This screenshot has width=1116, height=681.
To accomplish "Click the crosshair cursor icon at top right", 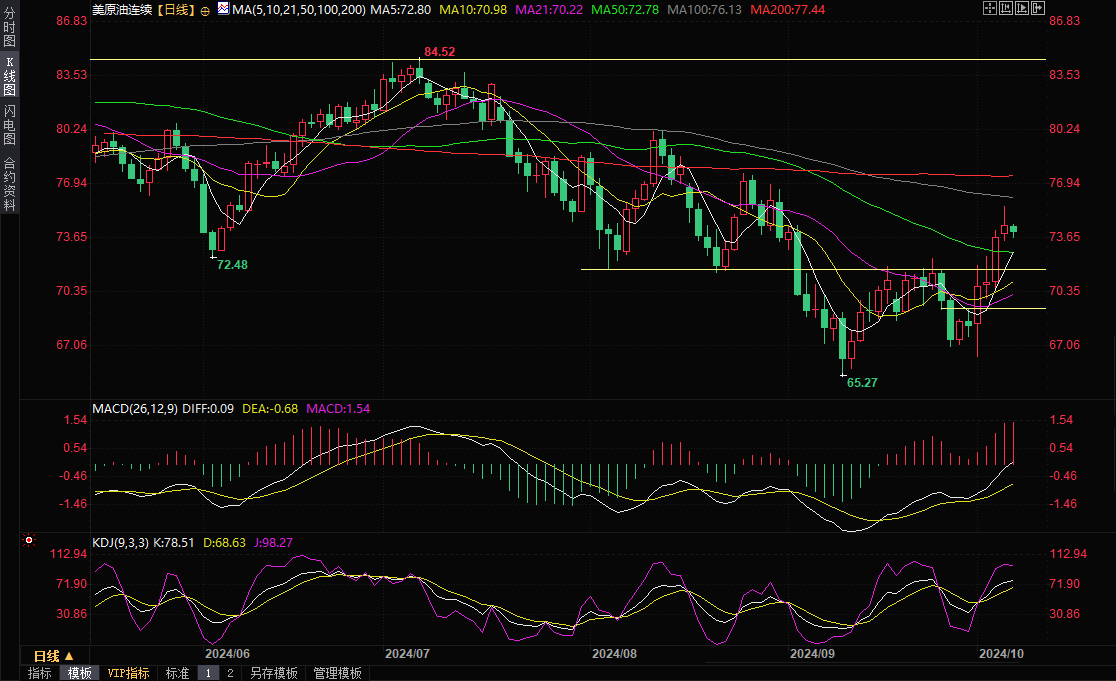I will point(989,8).
